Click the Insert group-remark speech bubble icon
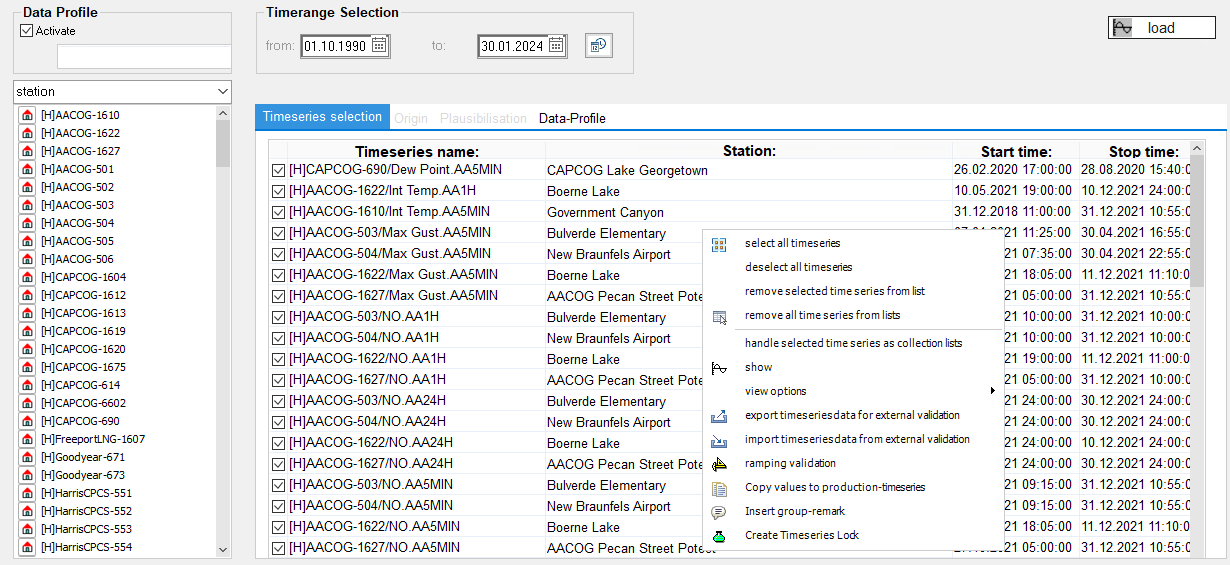Image resolution: width=1230 pixels, height=565 pixels. click(719, 511)
